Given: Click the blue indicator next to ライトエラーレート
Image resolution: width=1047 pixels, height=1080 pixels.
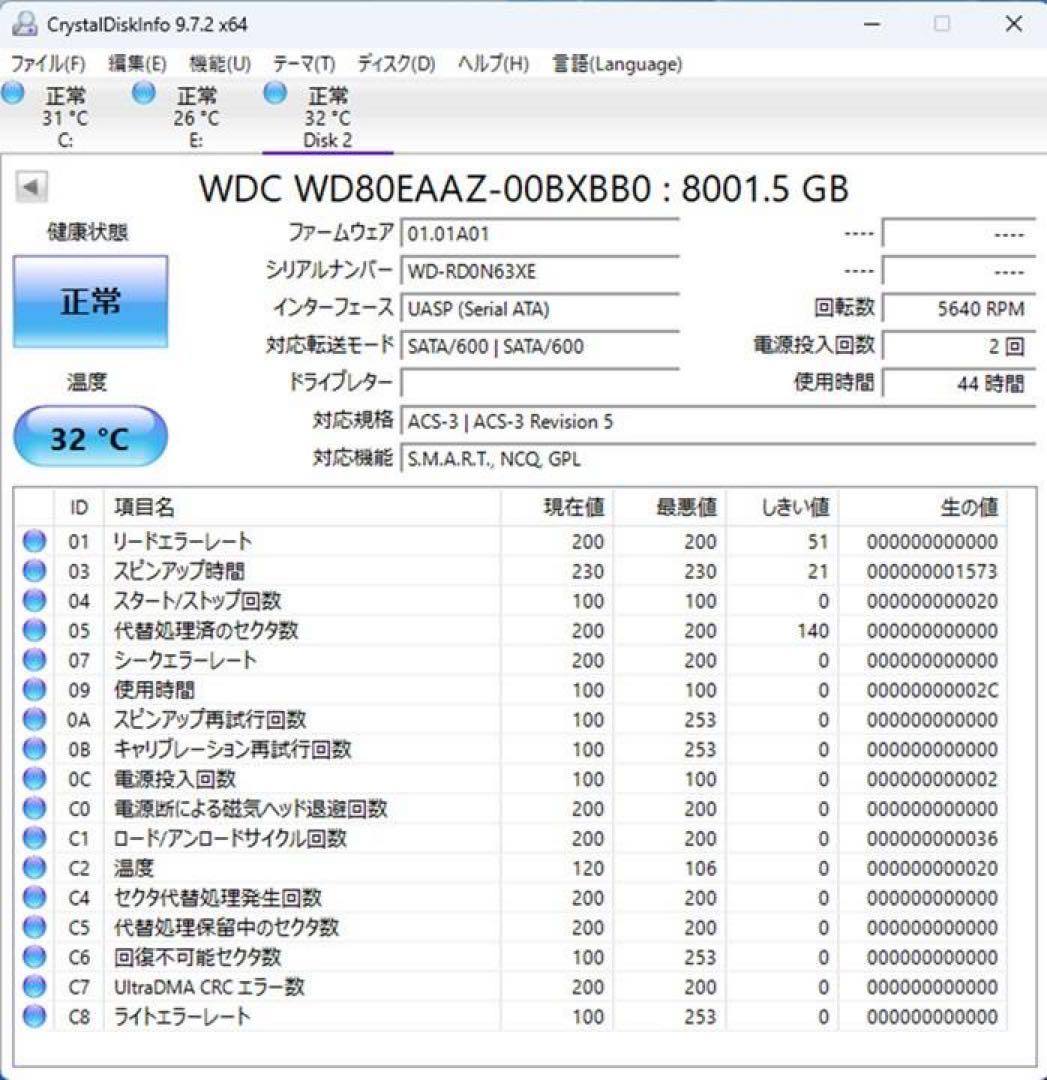Looking at the screenshot, I should 33,1016.
